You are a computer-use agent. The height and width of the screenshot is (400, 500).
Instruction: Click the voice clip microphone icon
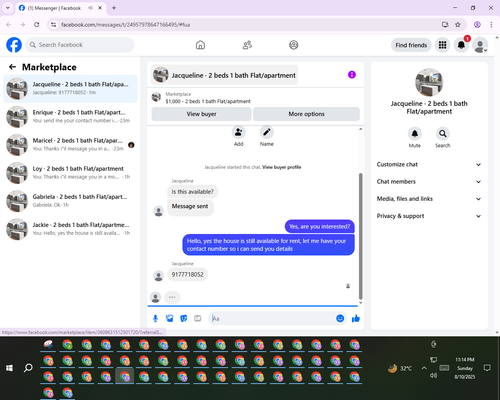click(155, 318)
